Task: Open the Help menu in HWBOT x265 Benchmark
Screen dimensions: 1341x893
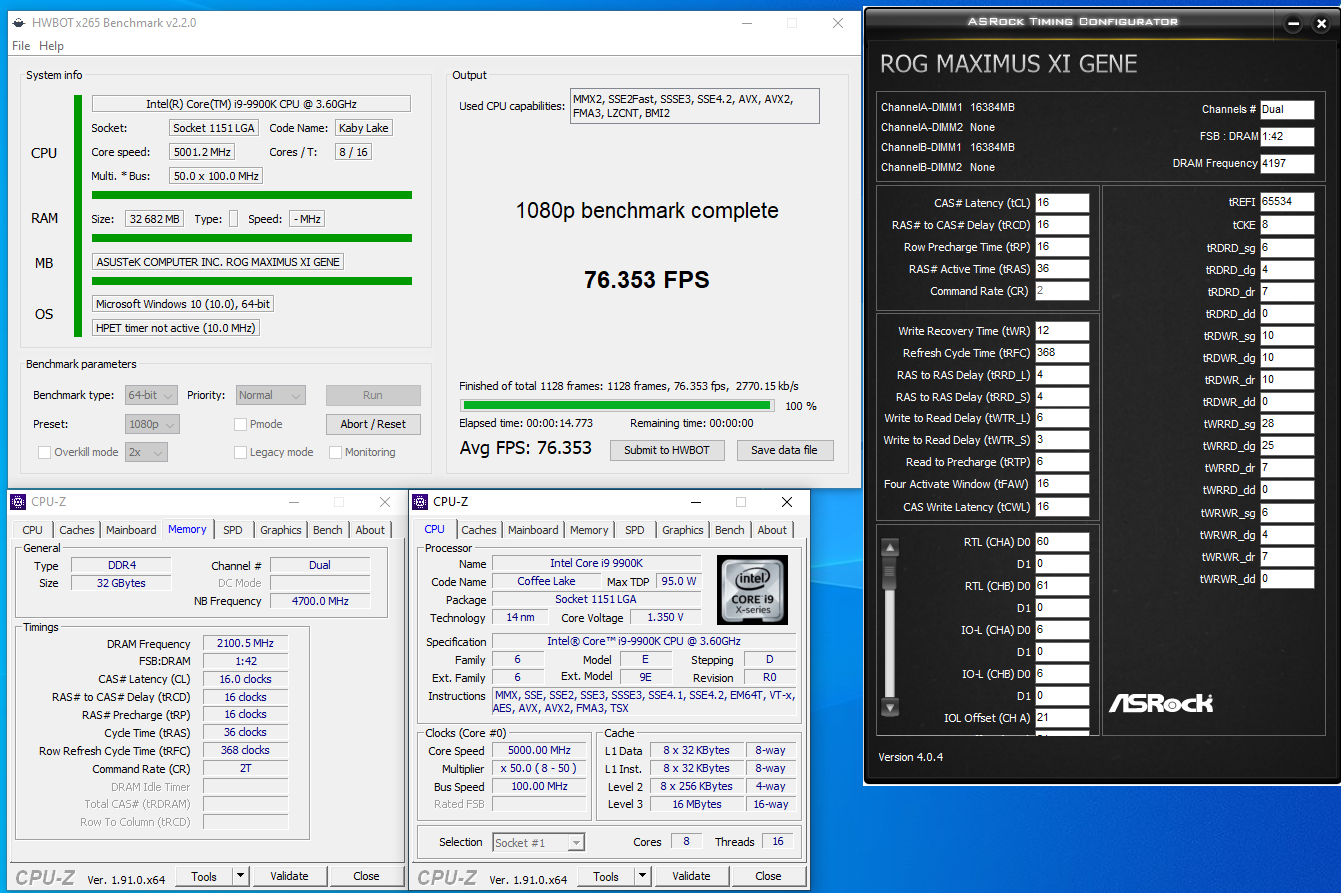Action: coord(51,46)
